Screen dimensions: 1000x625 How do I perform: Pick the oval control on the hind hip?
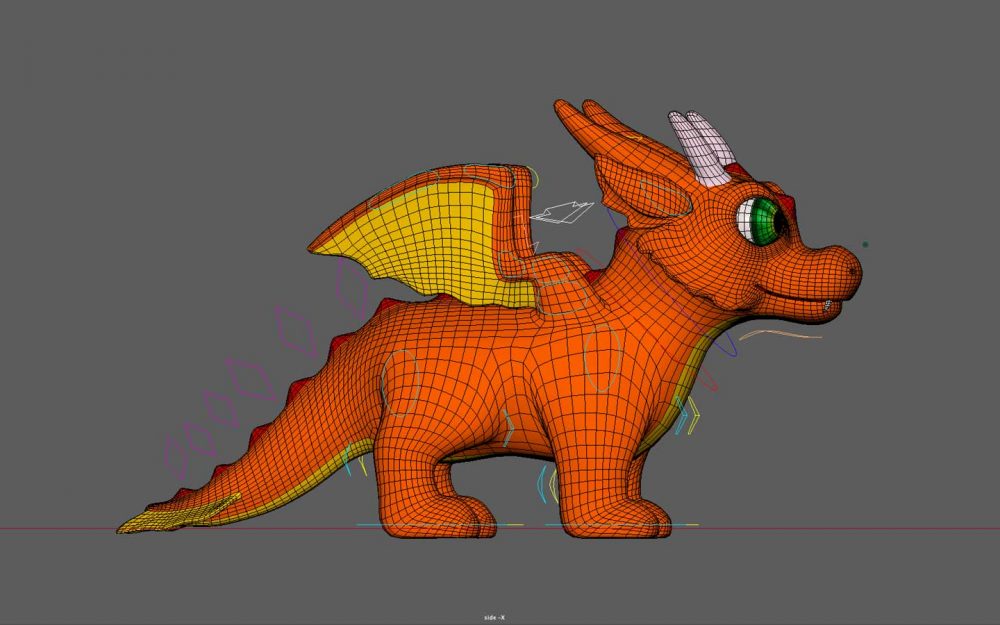point(399,381)
